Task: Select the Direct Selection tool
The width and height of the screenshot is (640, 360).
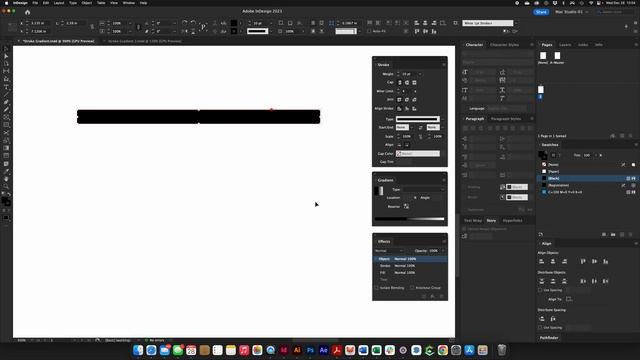Action: [x=6, y=56]
